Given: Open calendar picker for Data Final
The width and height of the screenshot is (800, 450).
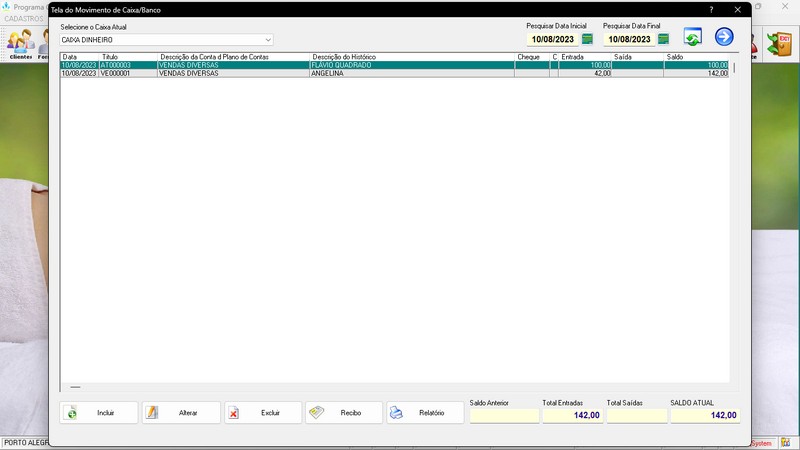Looking at the screenshot, I should click(663, 39).
